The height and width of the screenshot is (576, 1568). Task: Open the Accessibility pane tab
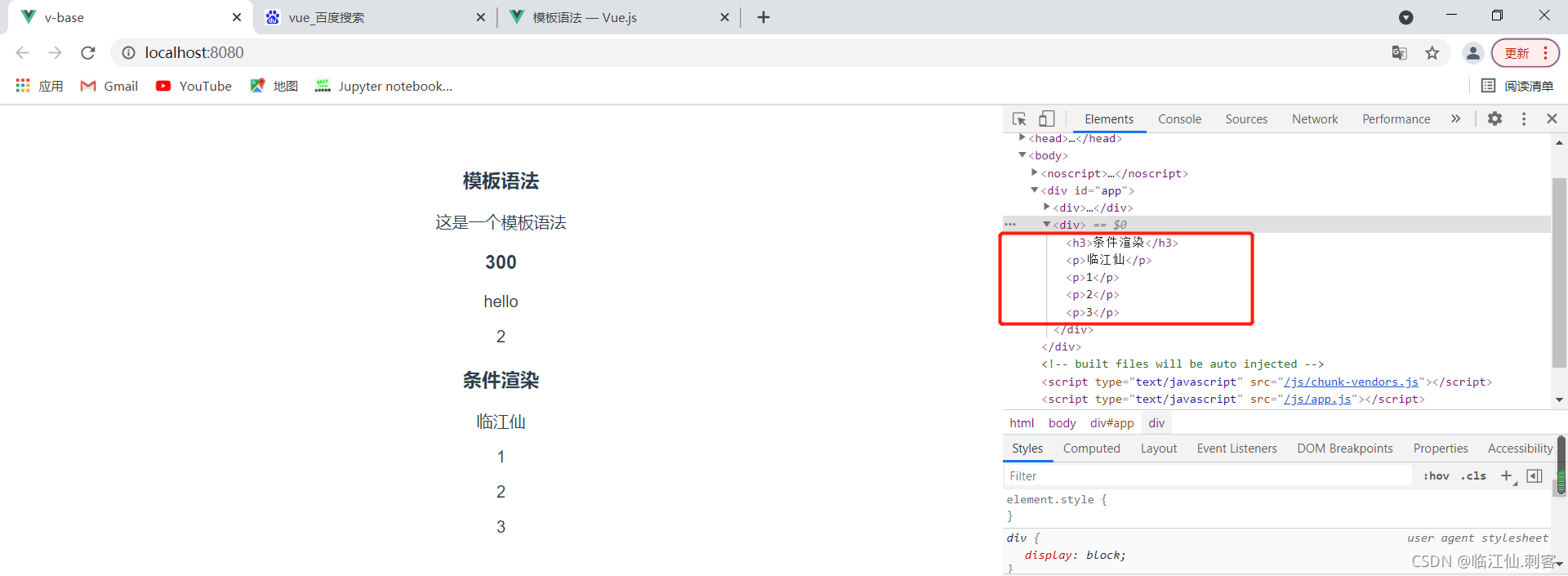(1520, 448)
